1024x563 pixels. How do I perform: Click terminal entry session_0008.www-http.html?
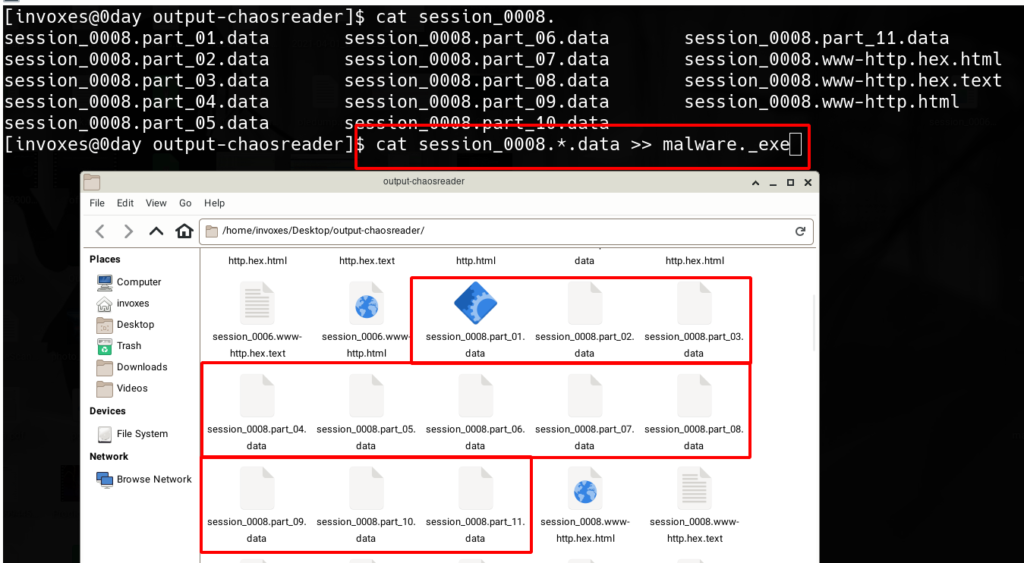pyautogui.click(x=822, y=102)
